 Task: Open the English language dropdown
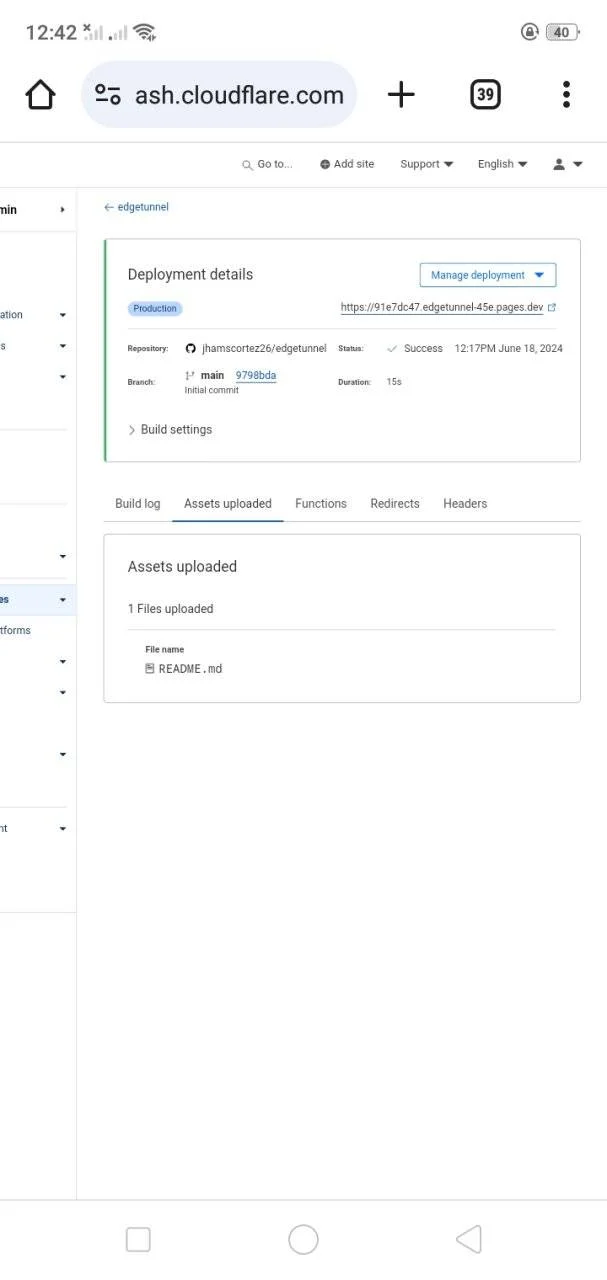(x=502, y=164)
